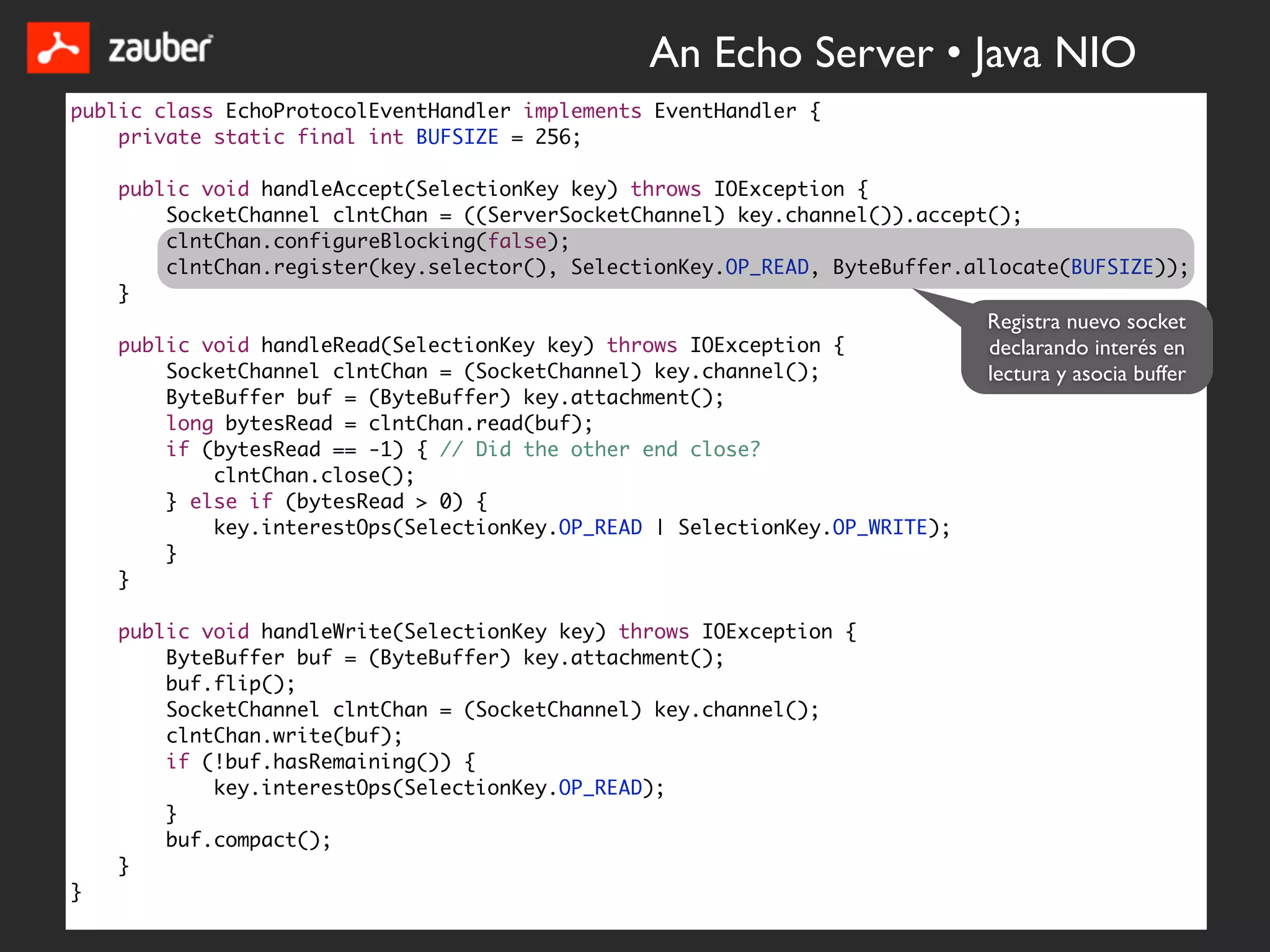Click the else if bytesRead > 0 line
This screenshot has height=952, width=1270.
[326, 501]
